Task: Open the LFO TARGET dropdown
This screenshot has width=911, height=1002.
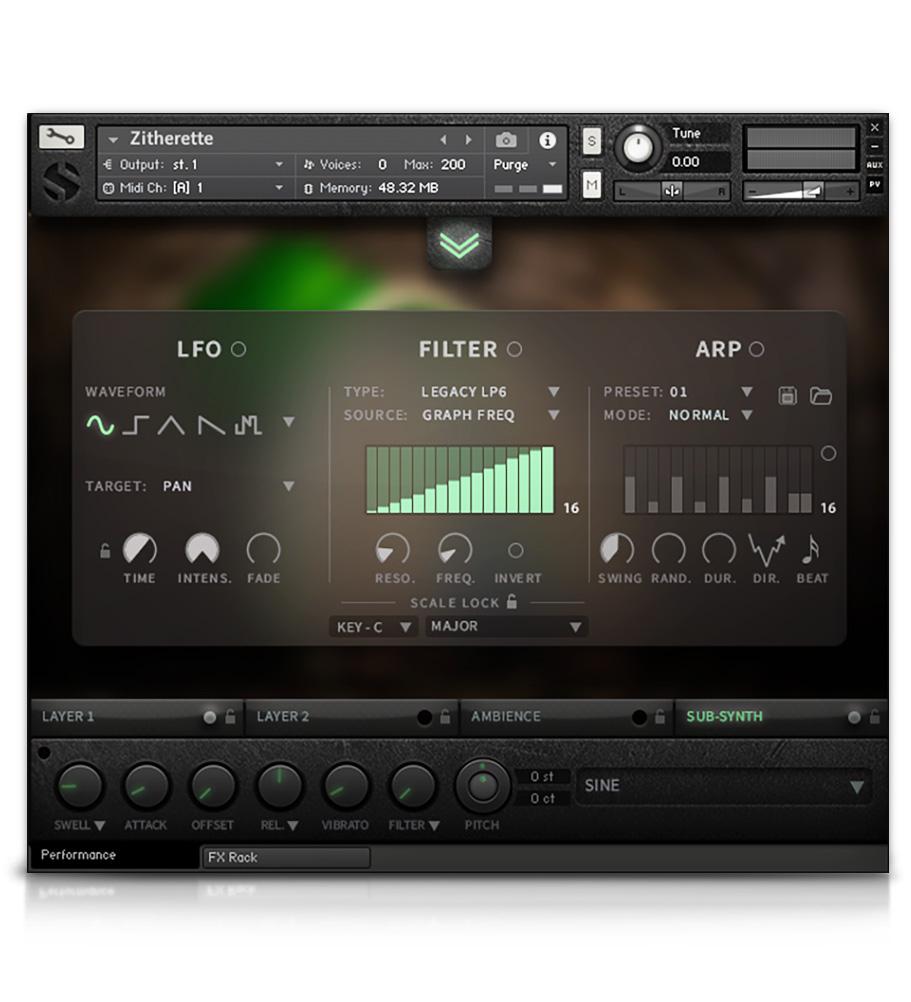Action: 288,486
